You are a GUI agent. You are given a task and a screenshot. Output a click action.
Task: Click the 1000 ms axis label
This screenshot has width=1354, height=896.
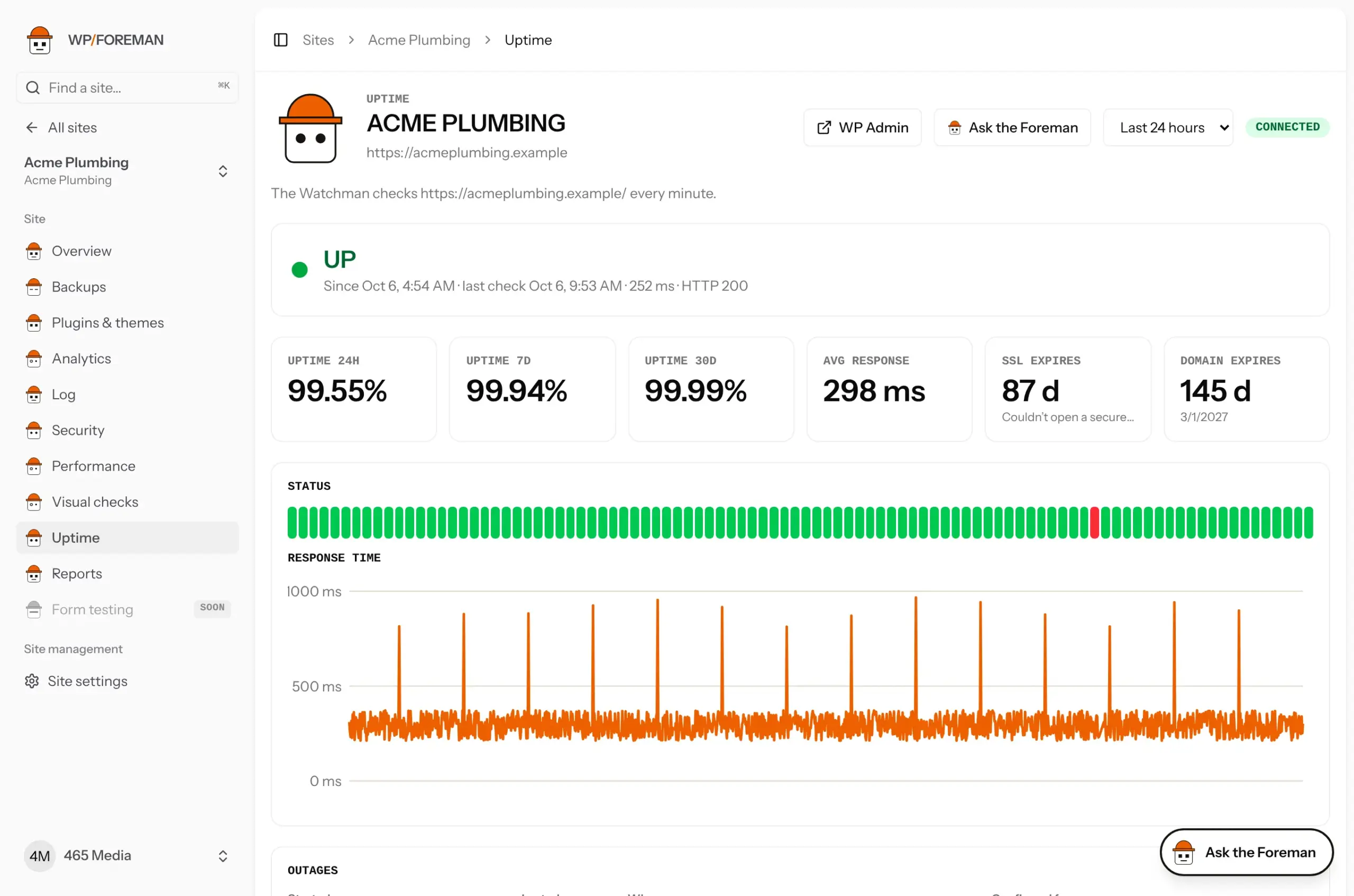[x=314, y=591]
